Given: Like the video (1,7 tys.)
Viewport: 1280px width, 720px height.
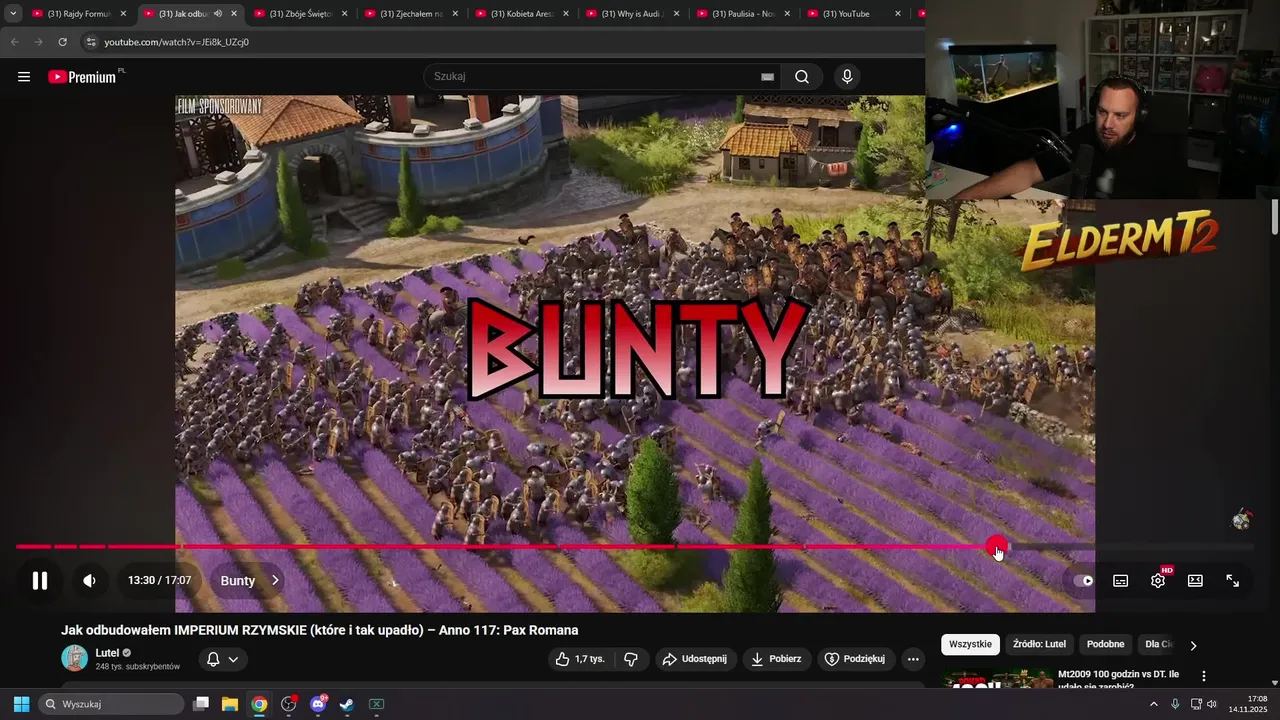Looking at the screenshot, I should tap(580, 659).
